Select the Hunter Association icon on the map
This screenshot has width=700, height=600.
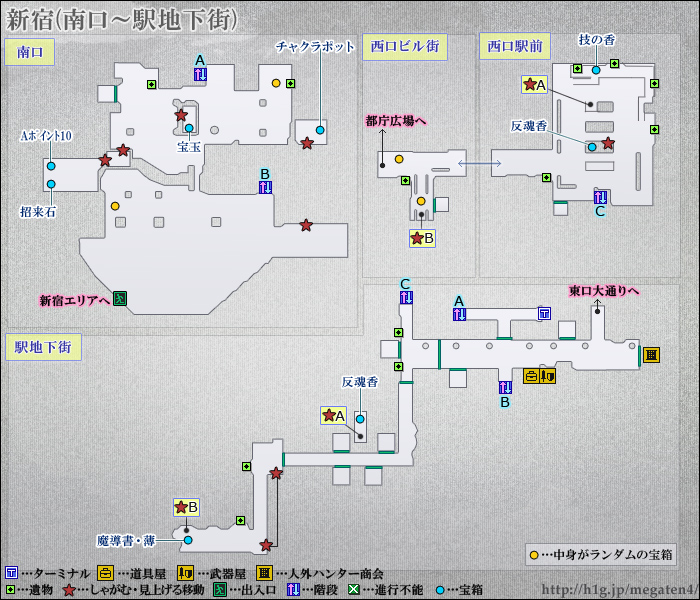(651, 354)
